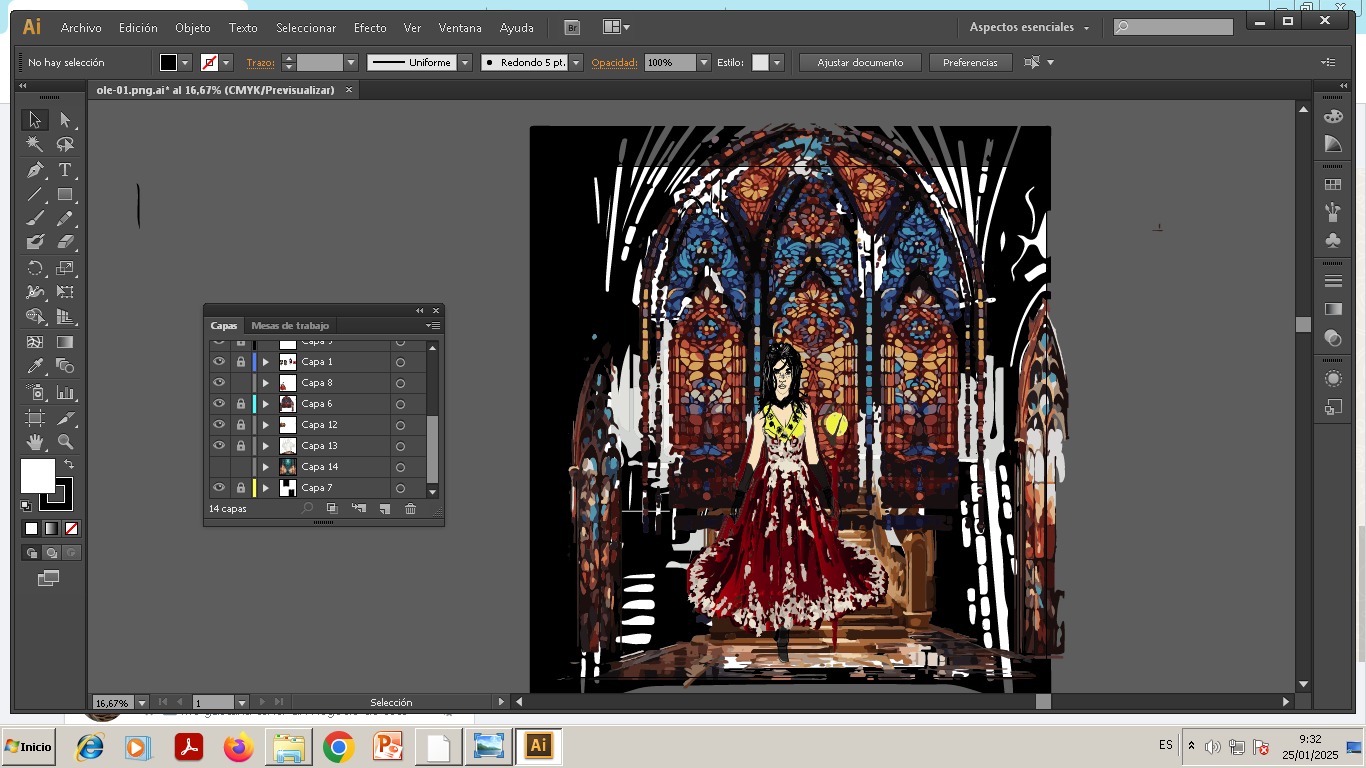Select the Free Transform tool
1366x768 pixels.
tap(65, 293)
